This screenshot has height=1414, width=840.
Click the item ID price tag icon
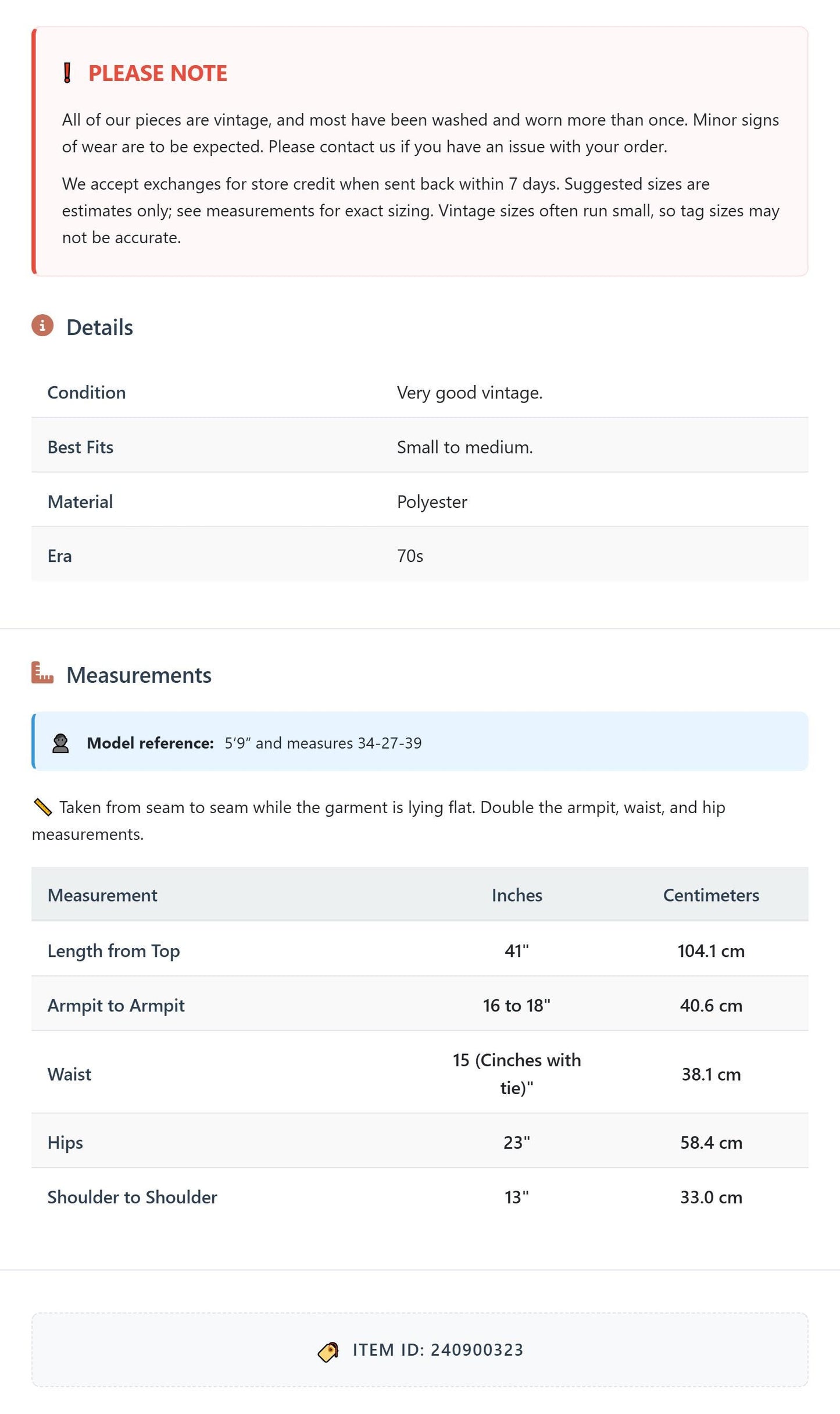328,1352
